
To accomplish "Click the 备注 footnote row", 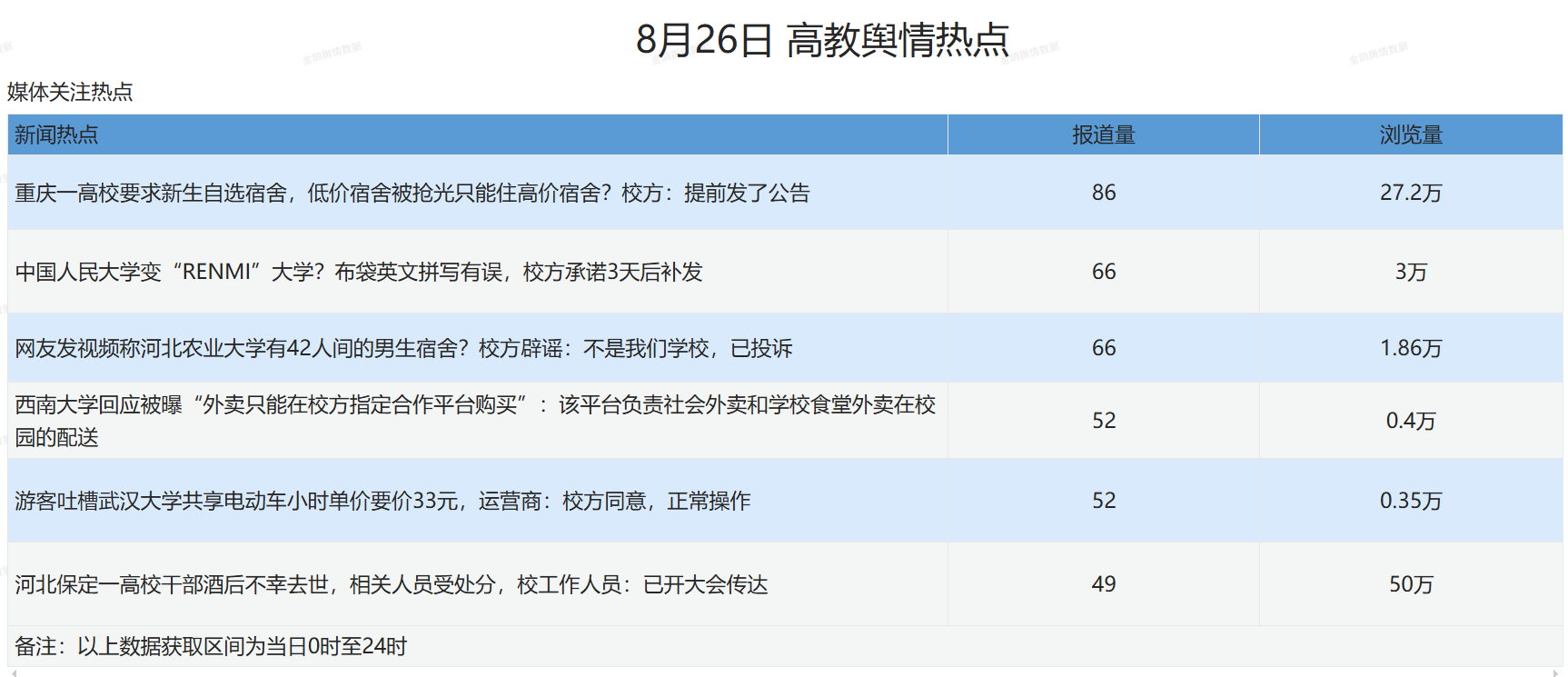I will tap(211, 646).
